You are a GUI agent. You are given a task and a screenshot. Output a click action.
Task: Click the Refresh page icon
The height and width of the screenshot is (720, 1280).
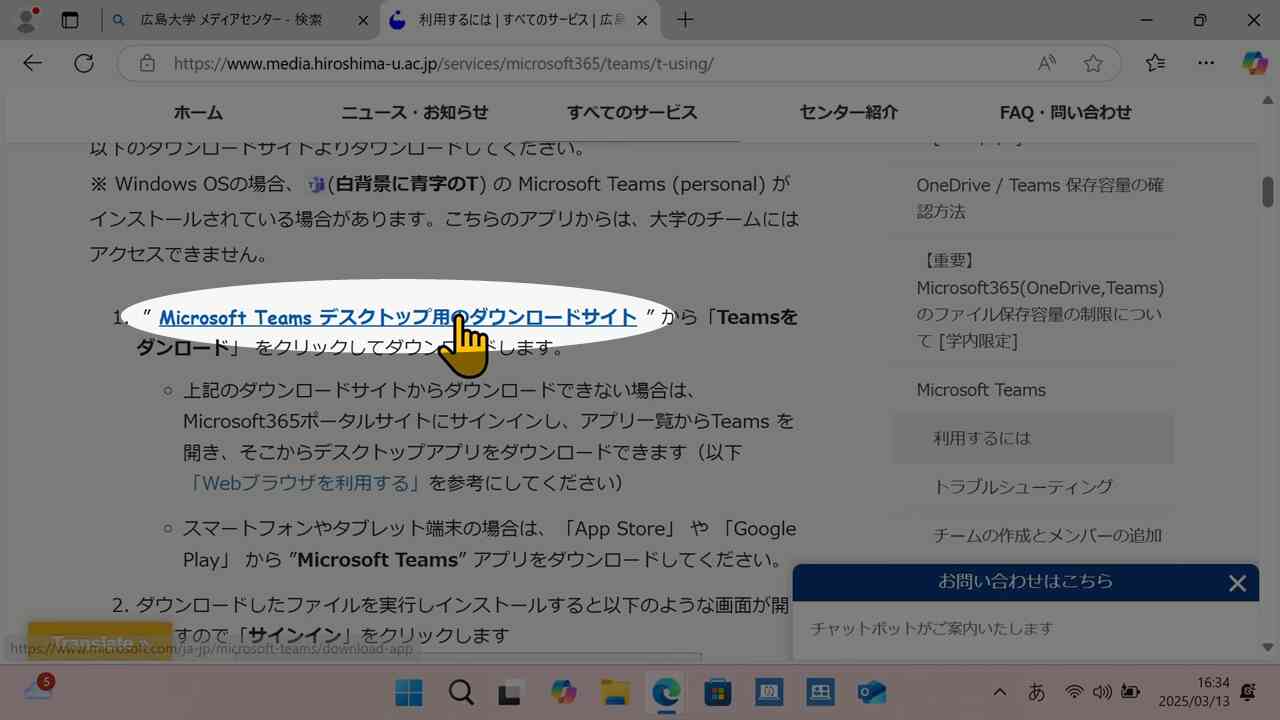click(x=84, y=62)
